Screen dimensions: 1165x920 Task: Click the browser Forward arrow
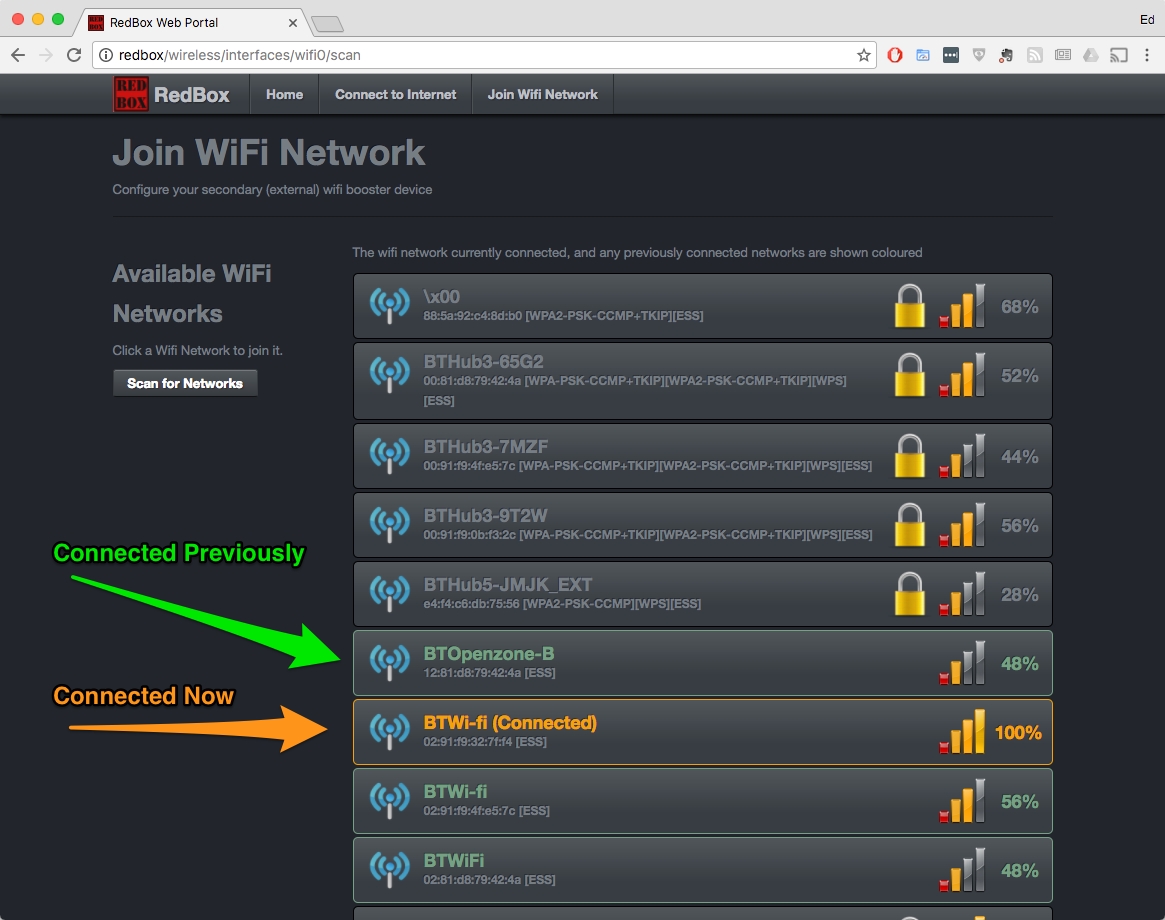point(46,55)
